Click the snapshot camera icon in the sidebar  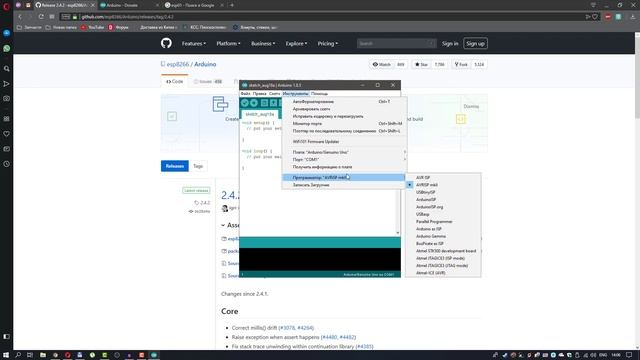[7, 98]
